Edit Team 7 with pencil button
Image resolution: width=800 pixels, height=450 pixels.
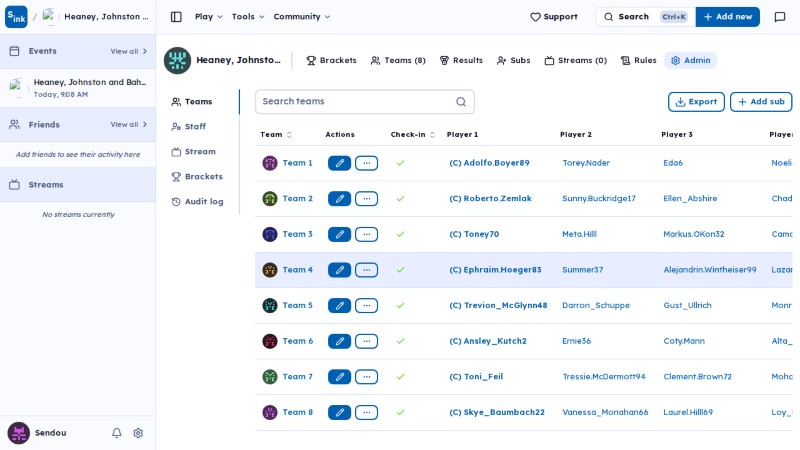click(339, 377)
